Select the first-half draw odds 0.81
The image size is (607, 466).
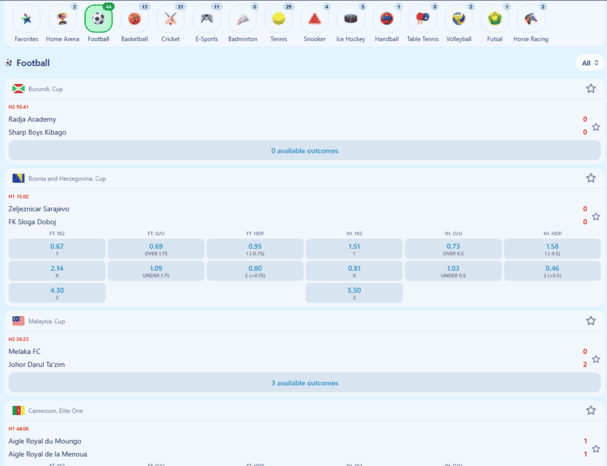coord(354,271)
